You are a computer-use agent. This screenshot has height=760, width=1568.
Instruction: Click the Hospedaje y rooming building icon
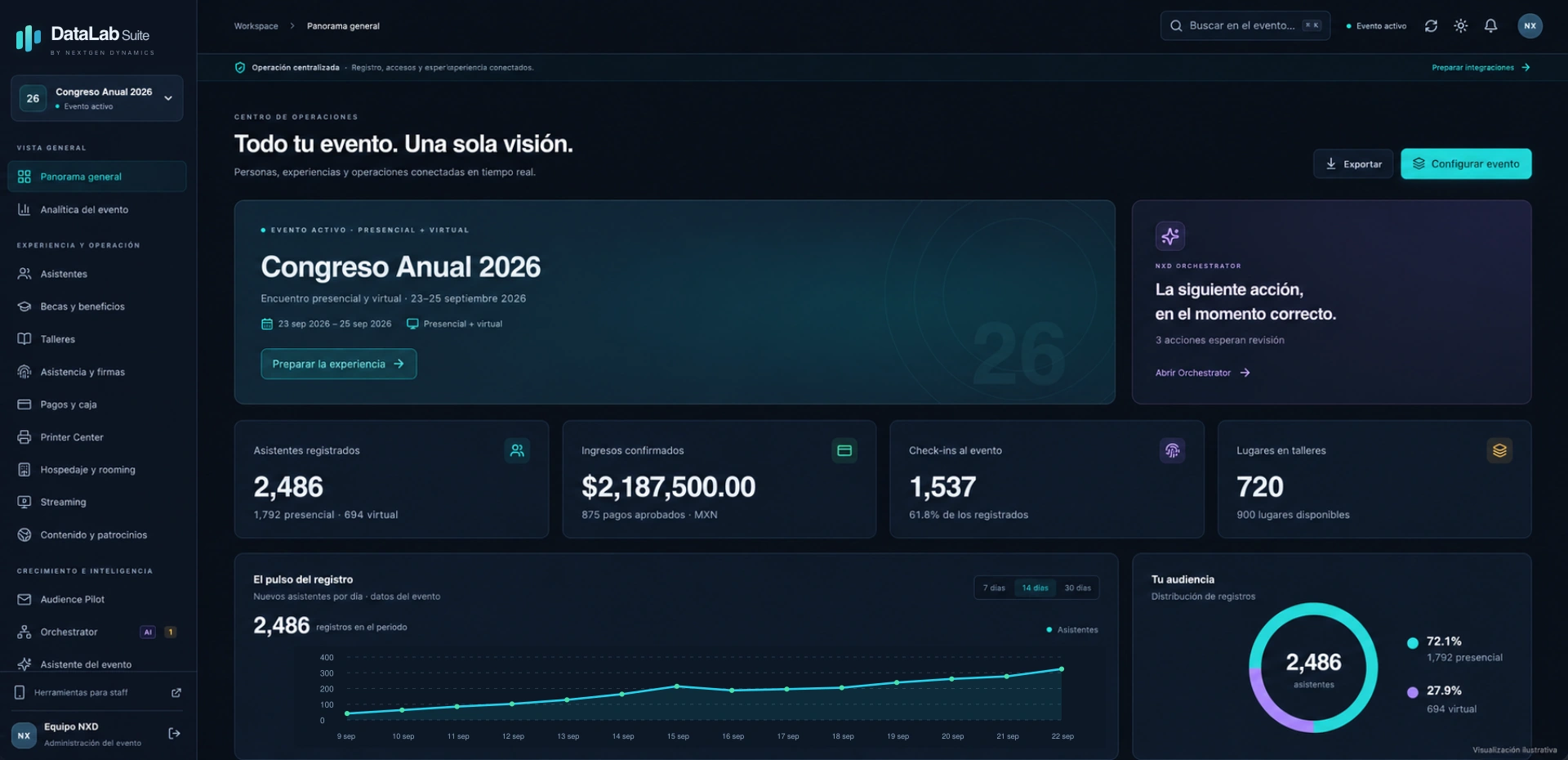(24, 470)
